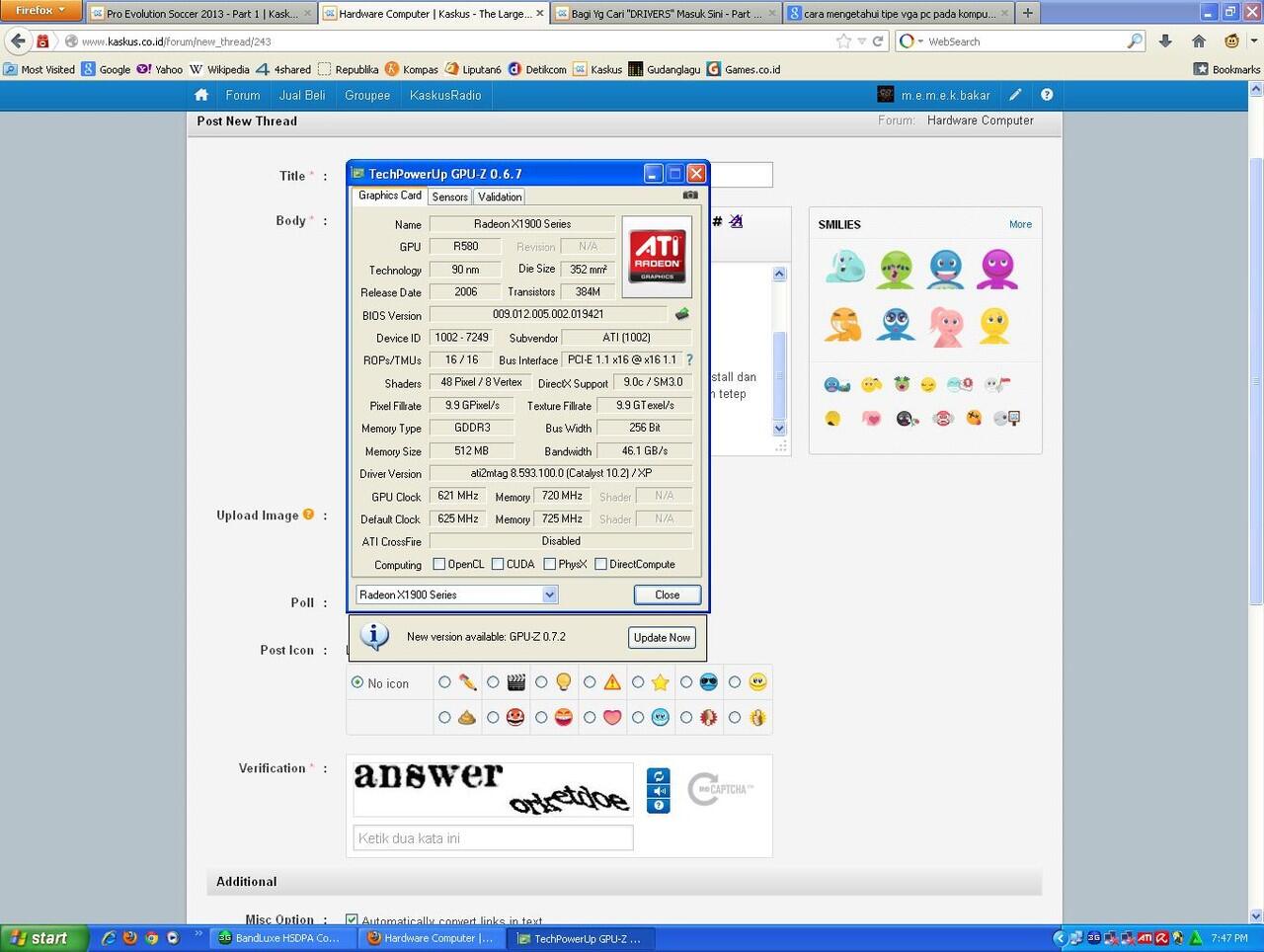Open the Firefox menu dropdown
Image resolution: width=1264 pixels, height=952 pixels.
[40, 11]
